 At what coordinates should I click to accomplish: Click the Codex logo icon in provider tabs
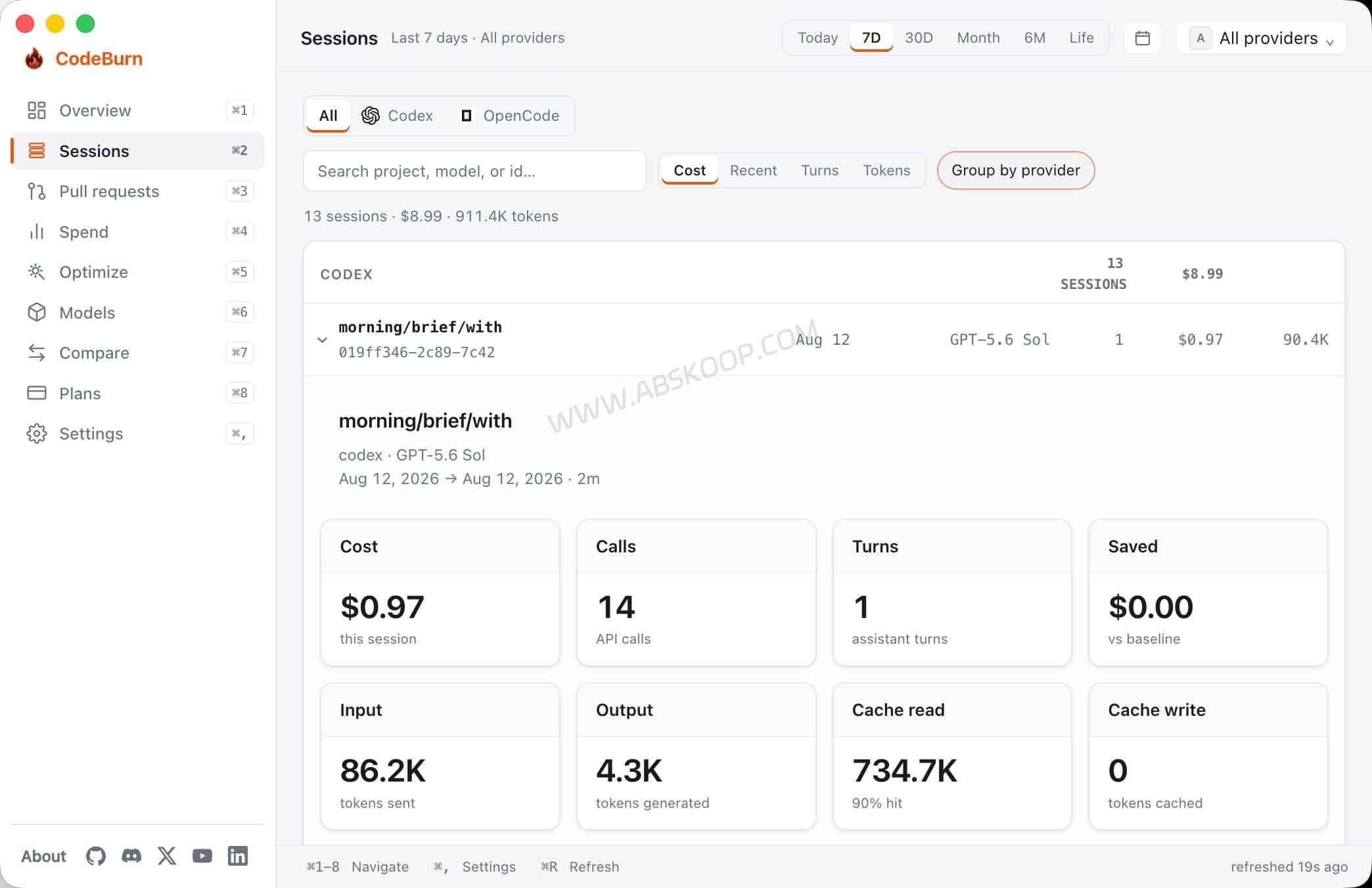tap(371, 116)
